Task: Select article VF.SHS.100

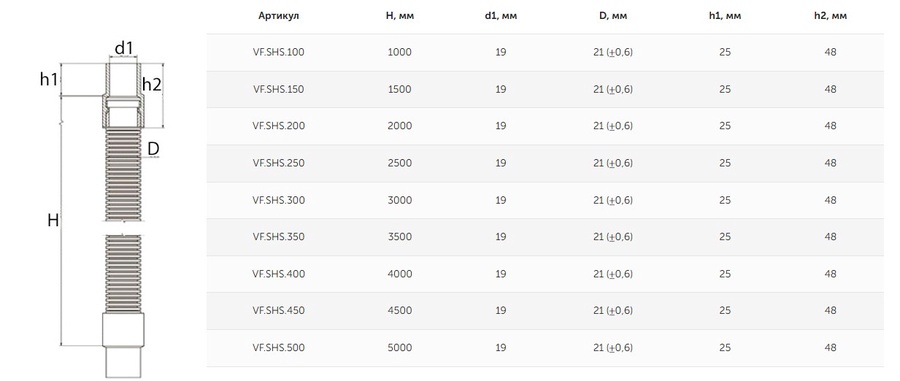Action: point(278,52)
